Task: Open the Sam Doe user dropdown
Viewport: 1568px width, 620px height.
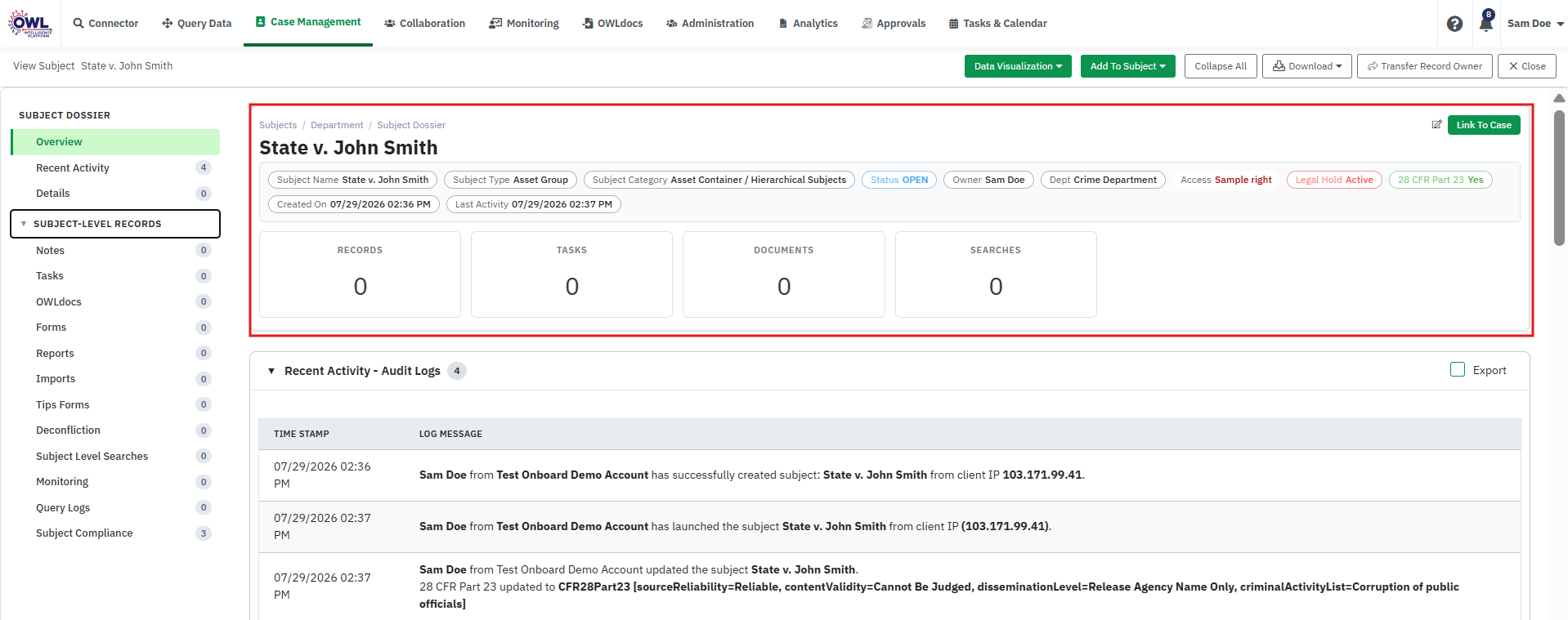Action: point(1535,24)
